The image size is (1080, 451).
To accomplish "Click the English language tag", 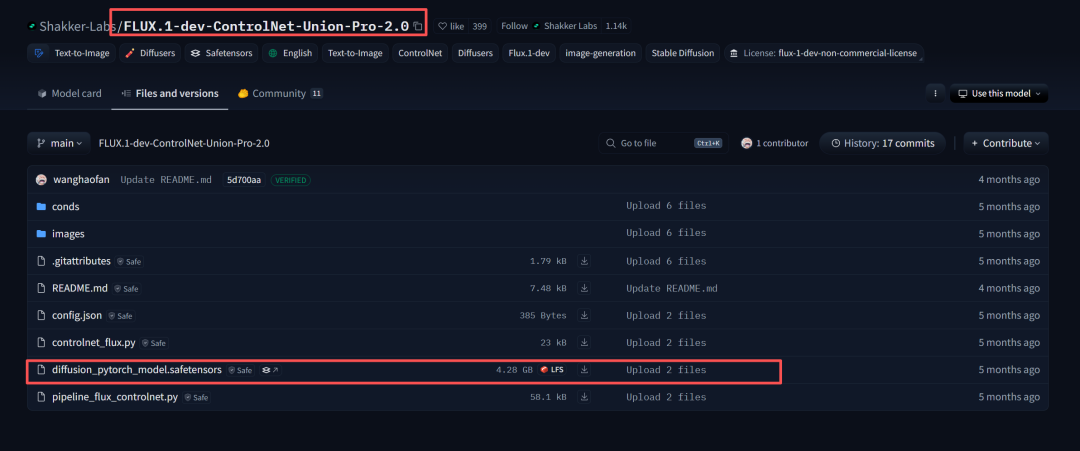I will click(x=290, y=53).
